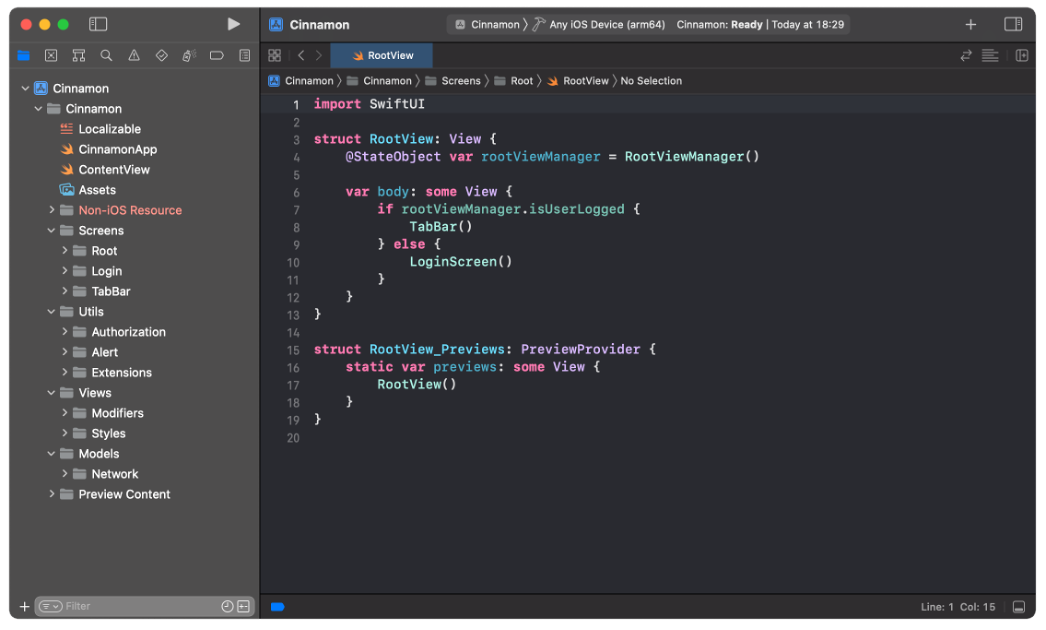Viewport: 1046px width, 630px height.
Task: Toggle the debug area at bottom right
Action: (1018, 607)
